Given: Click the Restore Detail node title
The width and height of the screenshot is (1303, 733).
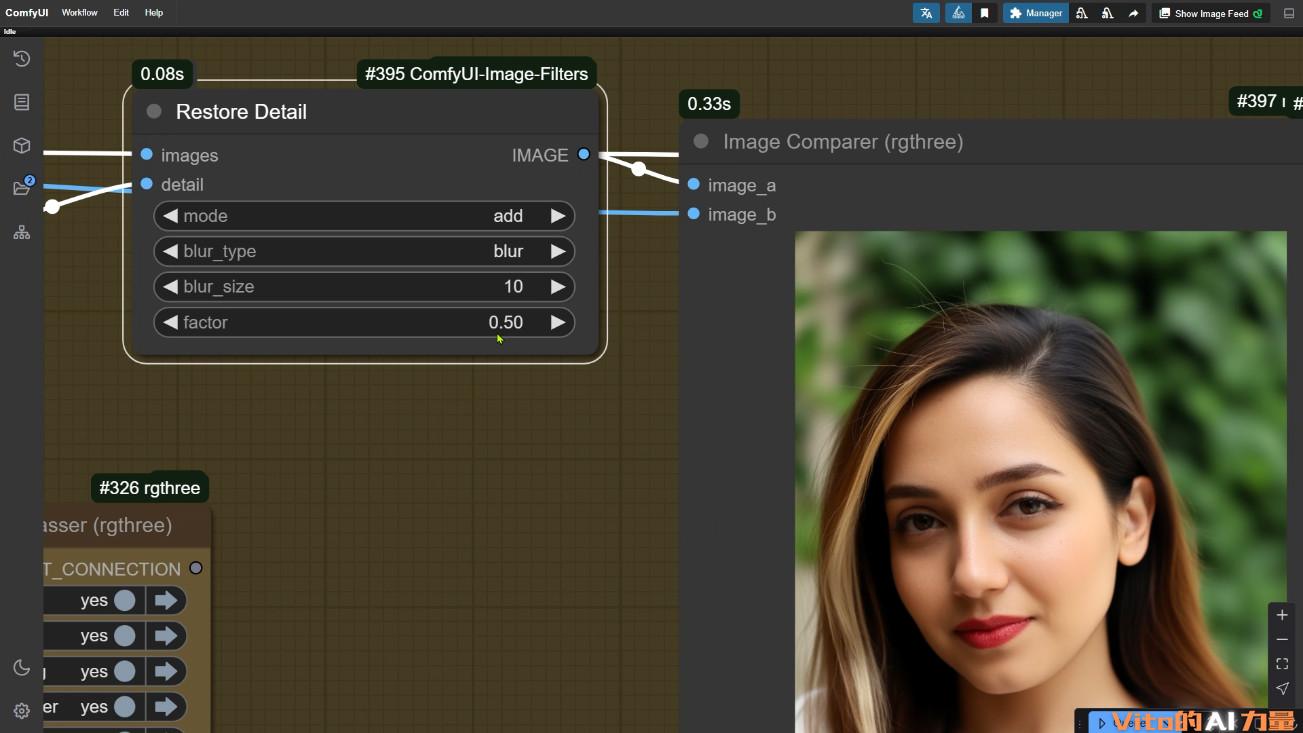Looking at the screenshot, I should [241, 112].
